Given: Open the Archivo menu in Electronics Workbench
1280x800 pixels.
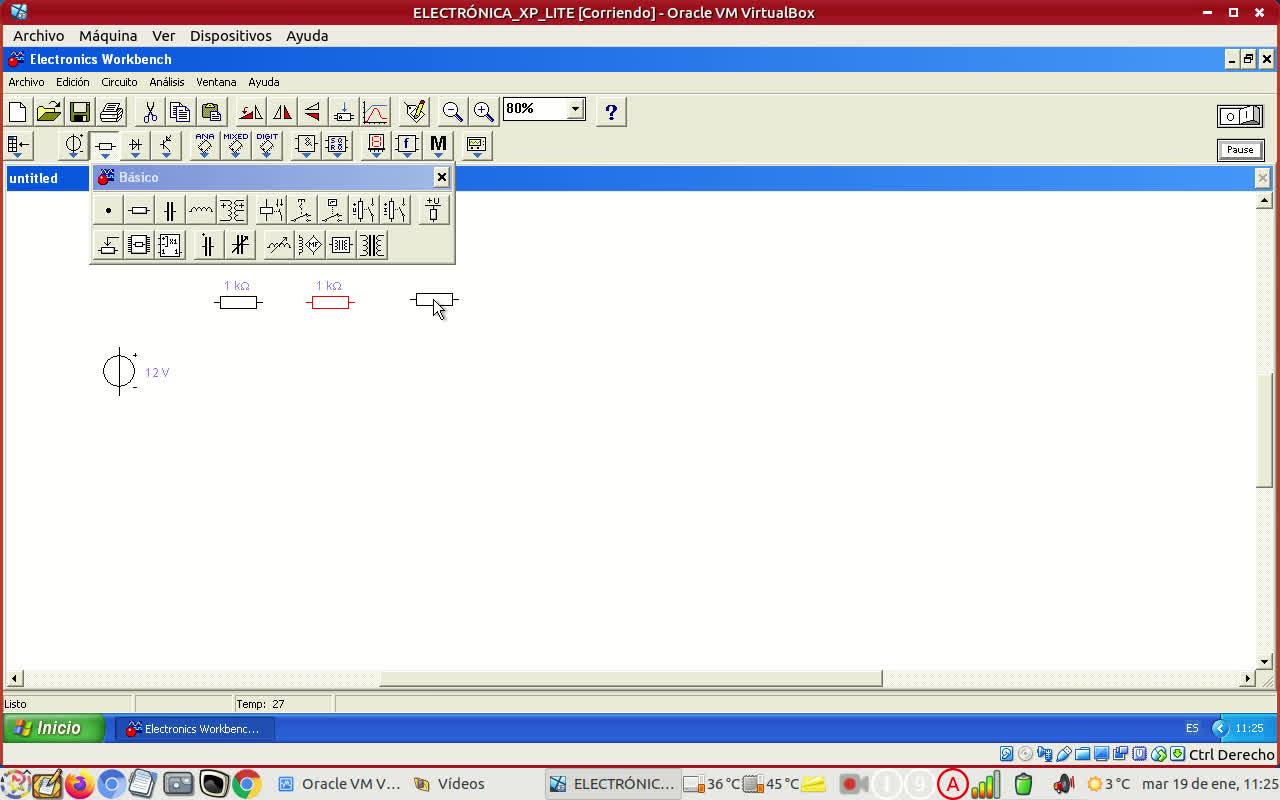Looking at the screenshot, I should pyautogui.click(x=26, y=82).
